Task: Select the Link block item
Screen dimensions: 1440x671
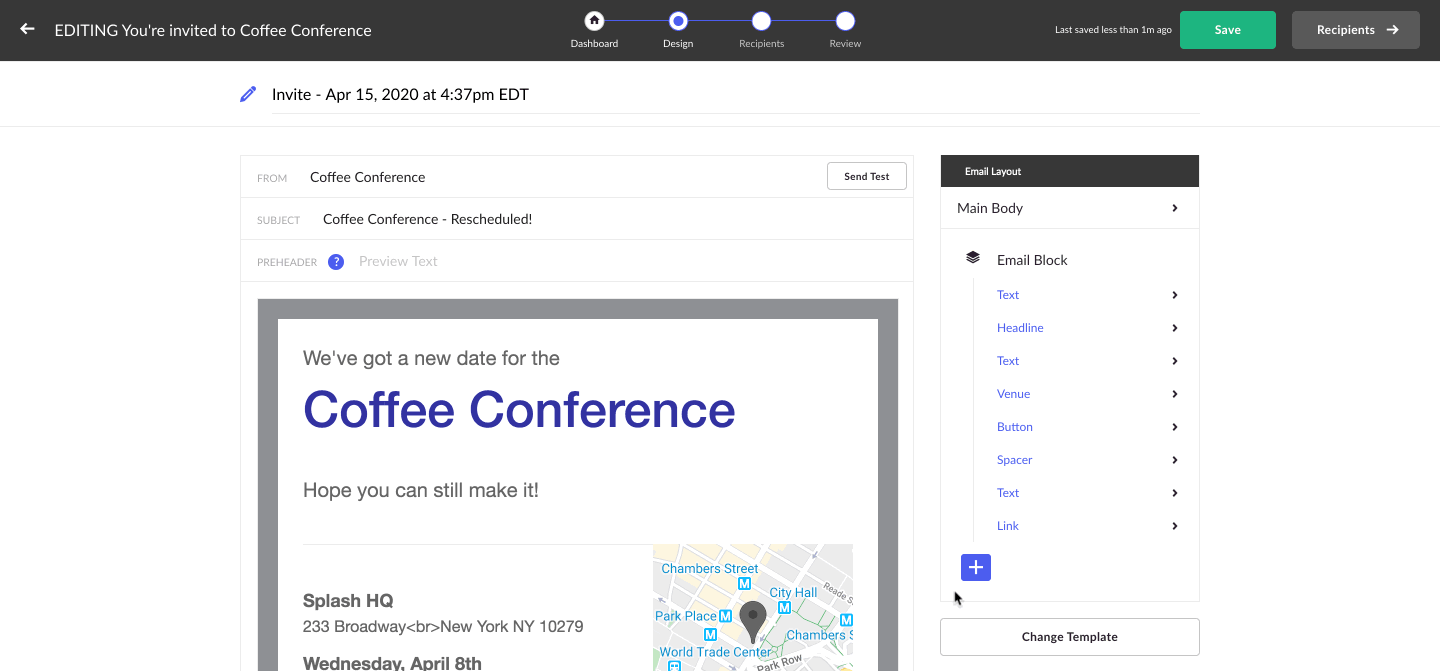Action: pyautogui.click(x=1008, y=526)
